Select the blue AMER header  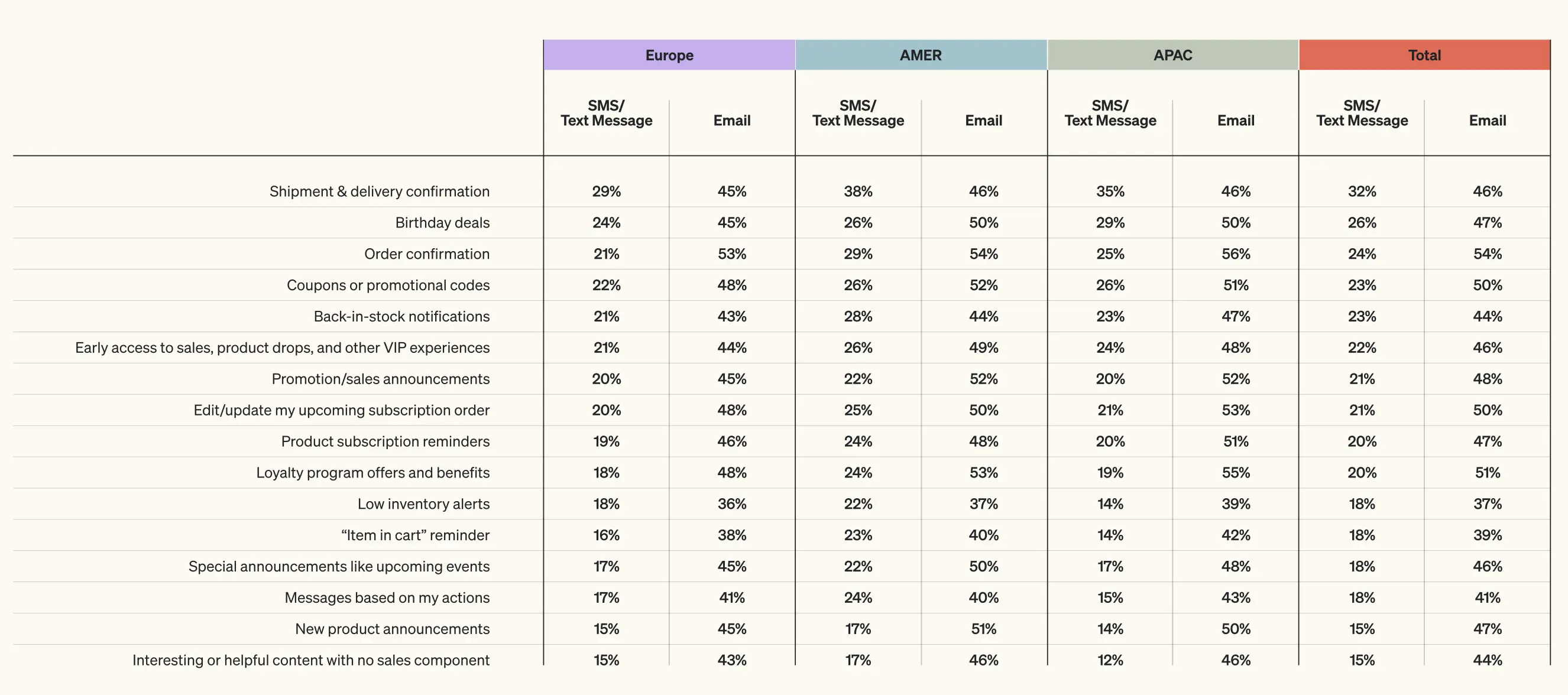[921, 56]
